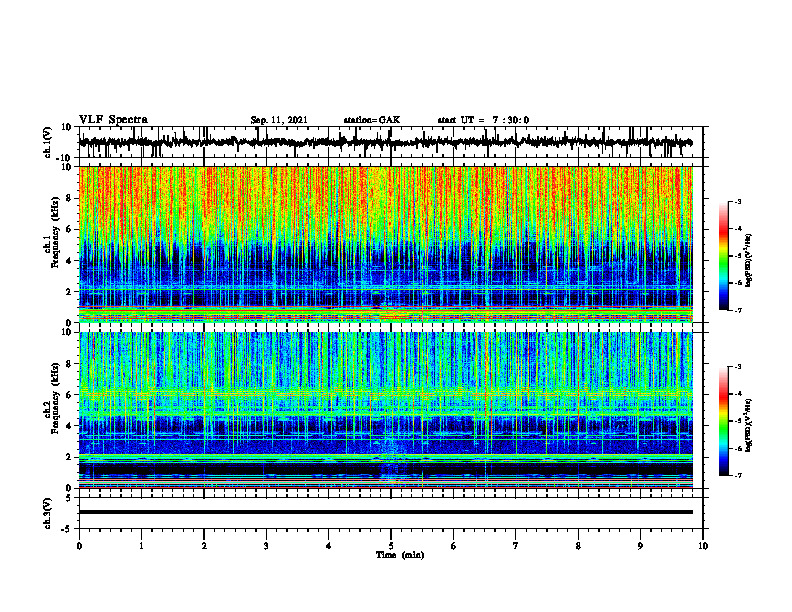Viewport: 792px width, 612px height.
Task: Click the "VLF Spectra" plot title
Action: coord(113,120)
